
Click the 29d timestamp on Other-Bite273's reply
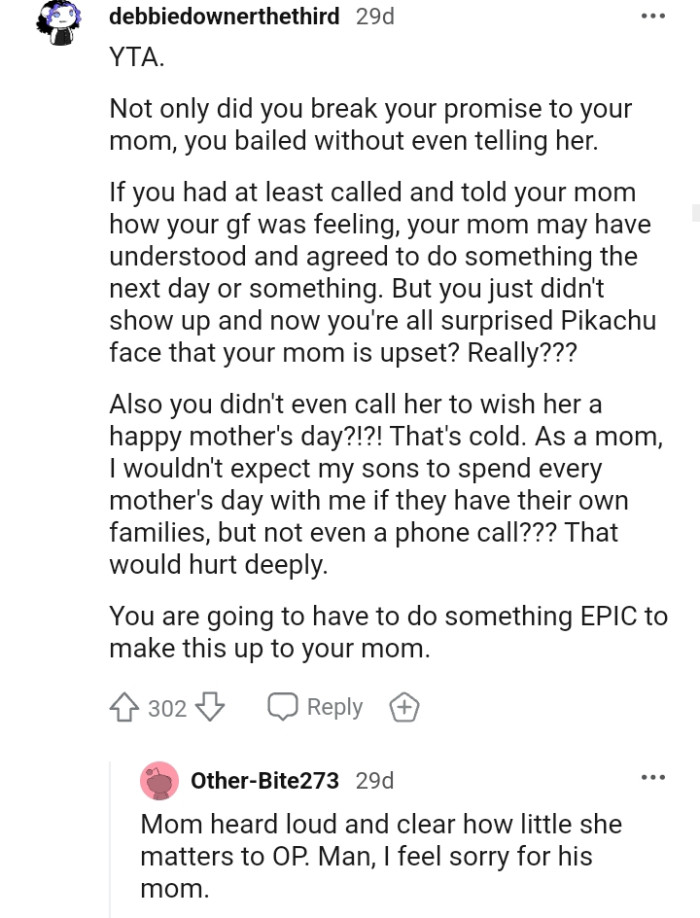point(373,781)
